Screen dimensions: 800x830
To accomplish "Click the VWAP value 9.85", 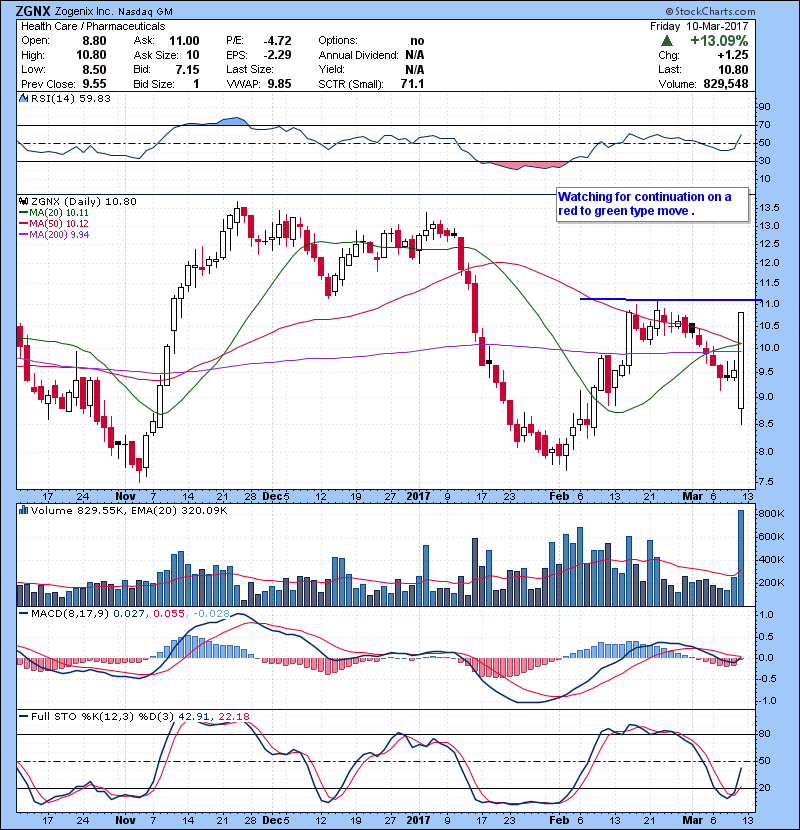I will coord(280,84).
